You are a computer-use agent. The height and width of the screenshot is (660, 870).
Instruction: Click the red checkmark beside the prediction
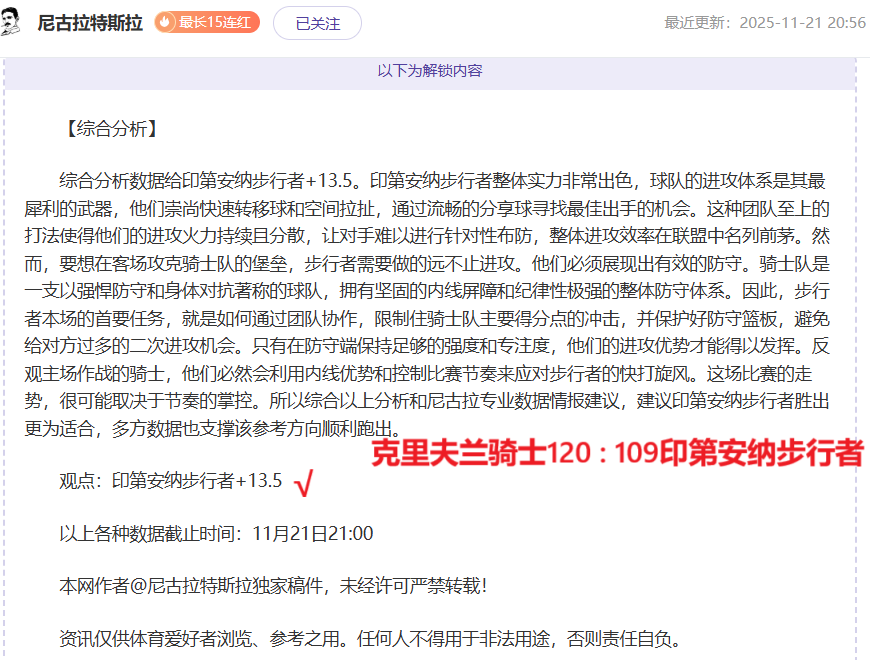[x=304, y=483]
